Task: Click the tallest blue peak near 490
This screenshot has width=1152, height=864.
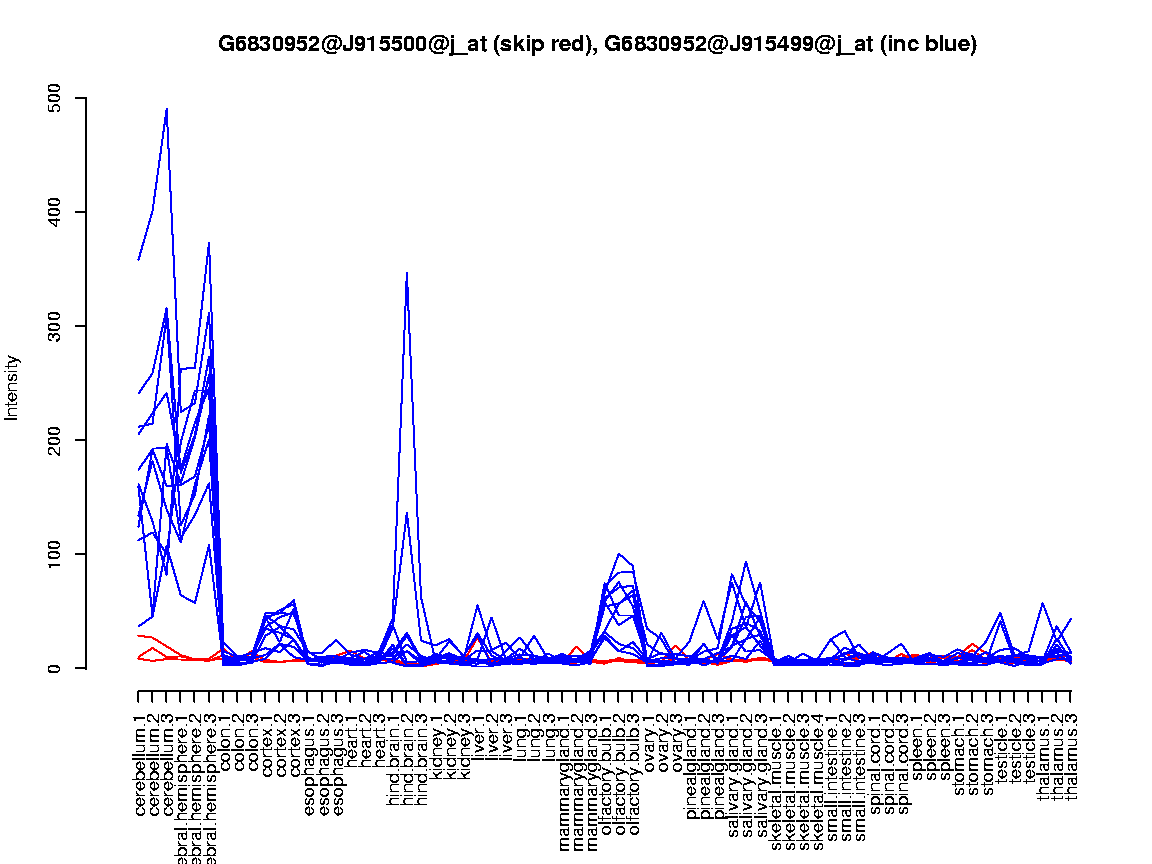Action: click(x=166, y=109)
